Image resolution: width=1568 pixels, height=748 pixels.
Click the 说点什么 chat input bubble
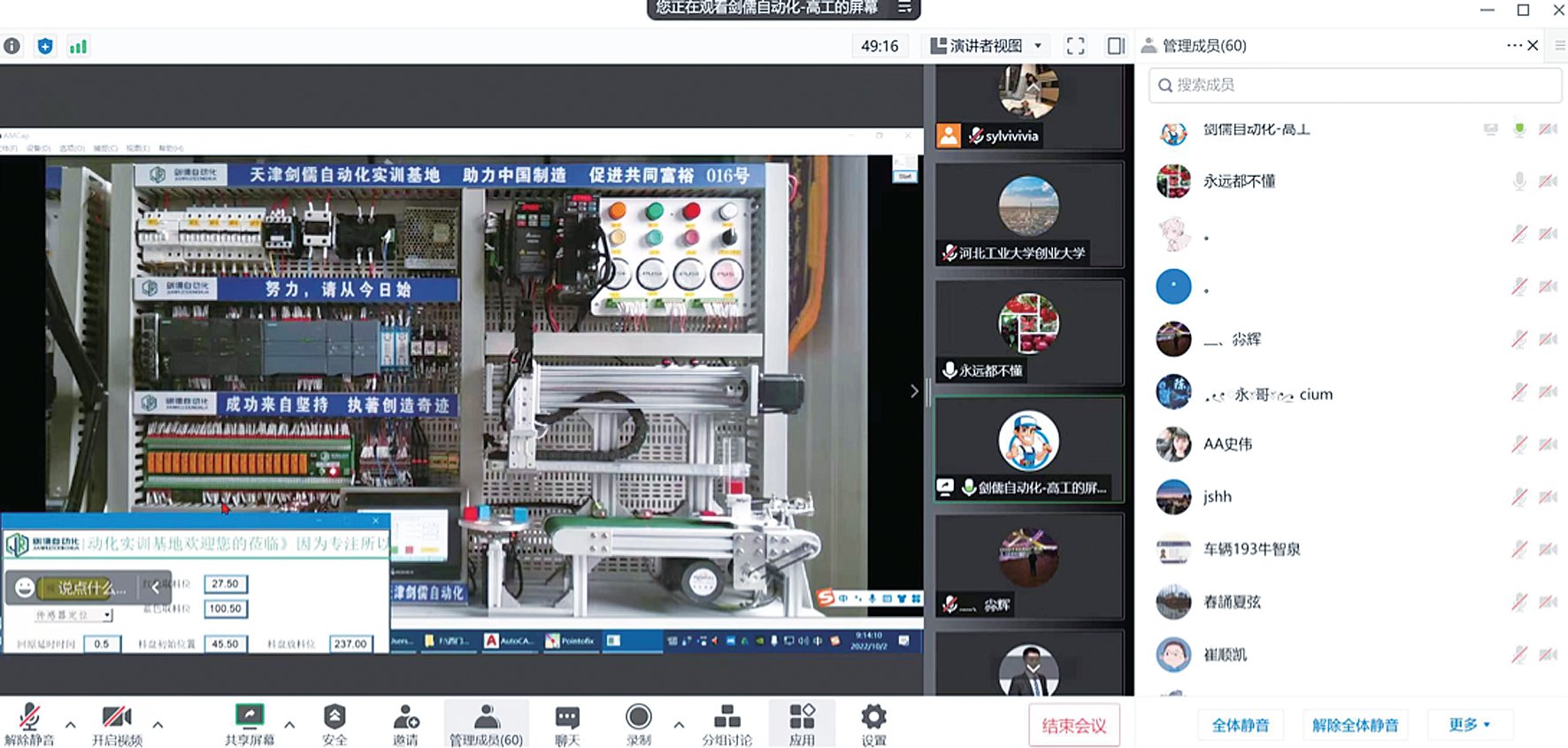88,588
